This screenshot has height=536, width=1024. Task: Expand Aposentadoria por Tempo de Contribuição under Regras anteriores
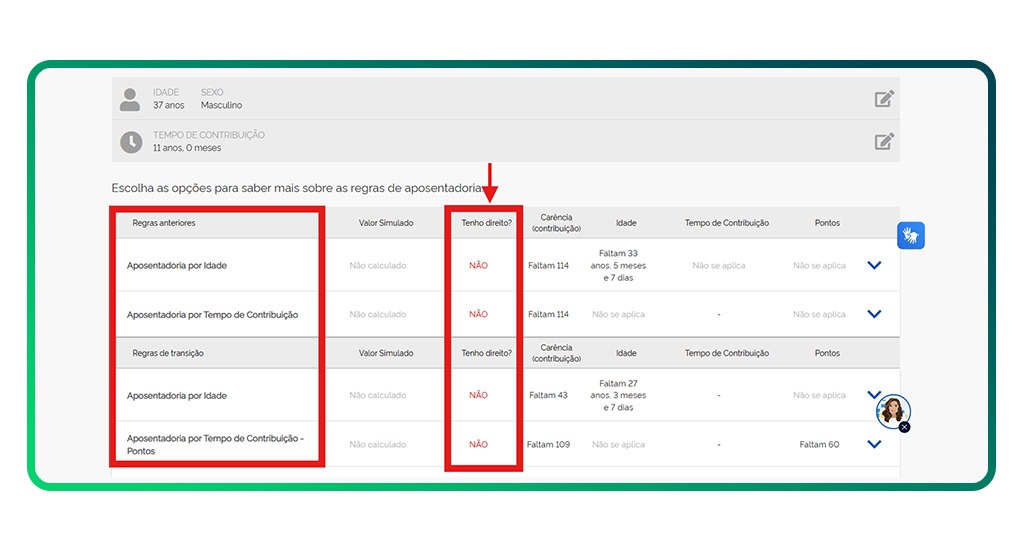tap(874, 314)
